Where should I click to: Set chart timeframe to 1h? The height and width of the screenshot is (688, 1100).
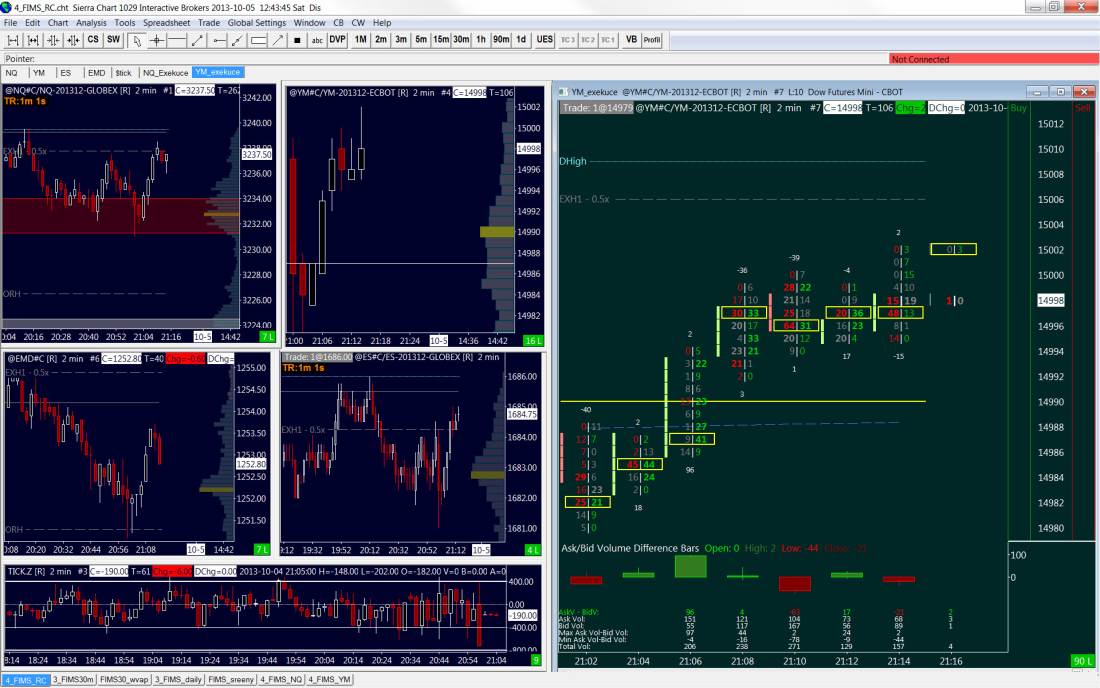coord(481,40)
